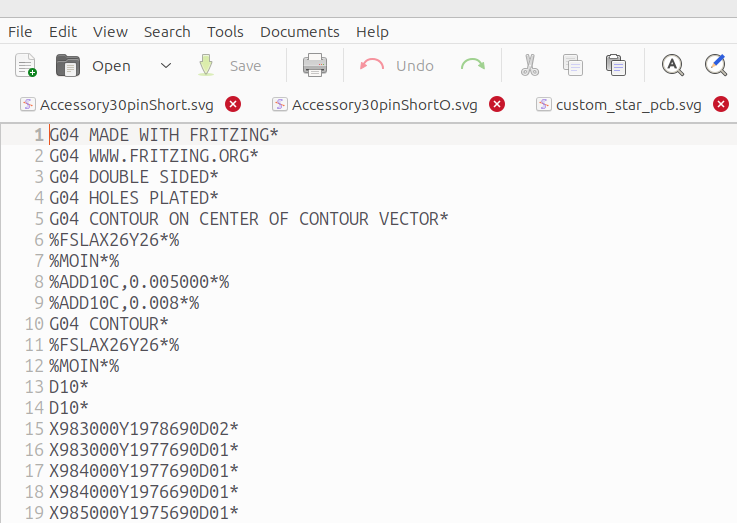
Task: Click the New document icon
Action: point(26,66)
